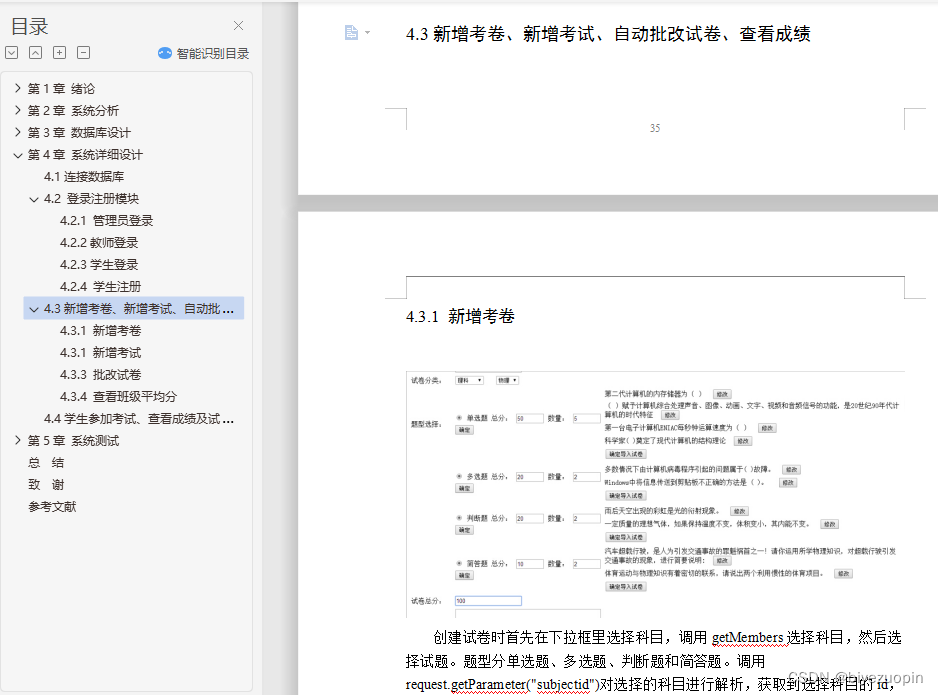The height and width of the screenshot is (695, 938).
Task: Click the minus icon in the 目录 toolbar
Action: point(82,52)
